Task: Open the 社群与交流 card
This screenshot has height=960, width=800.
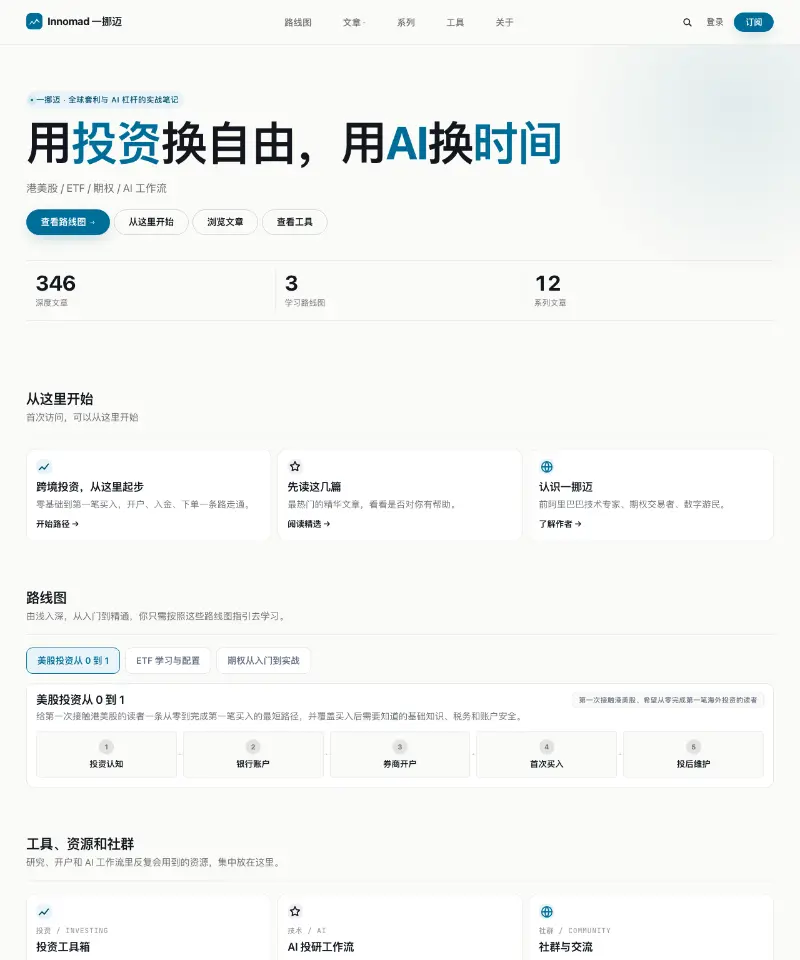Action: 651,928
